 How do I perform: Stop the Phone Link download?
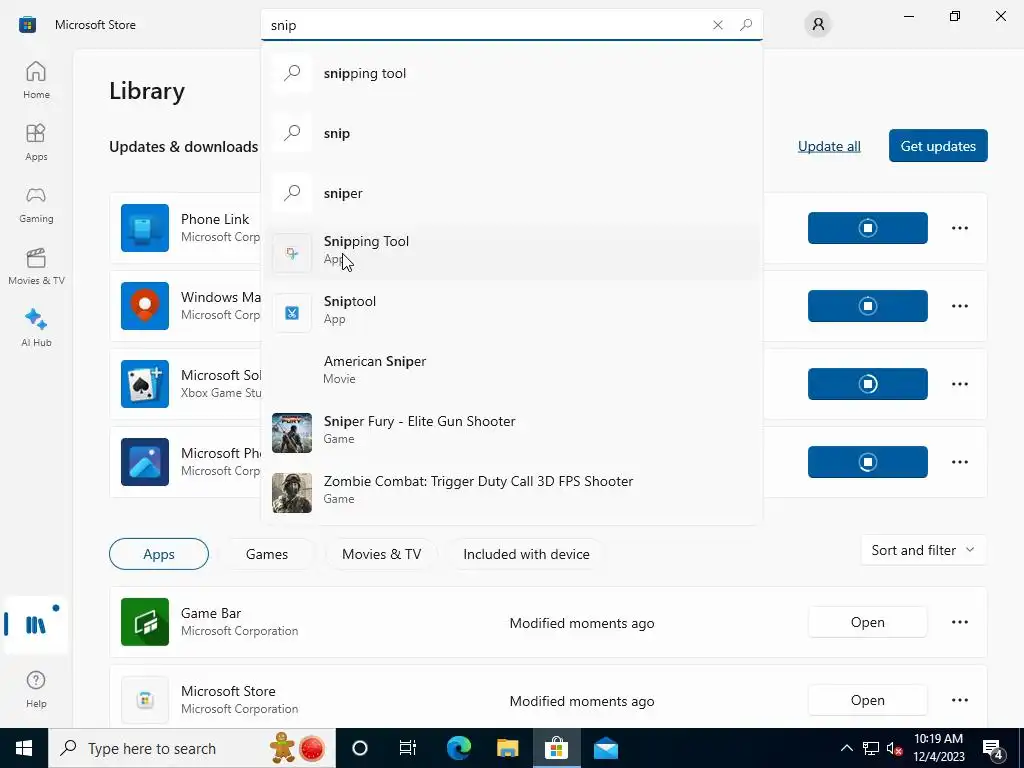867,228
